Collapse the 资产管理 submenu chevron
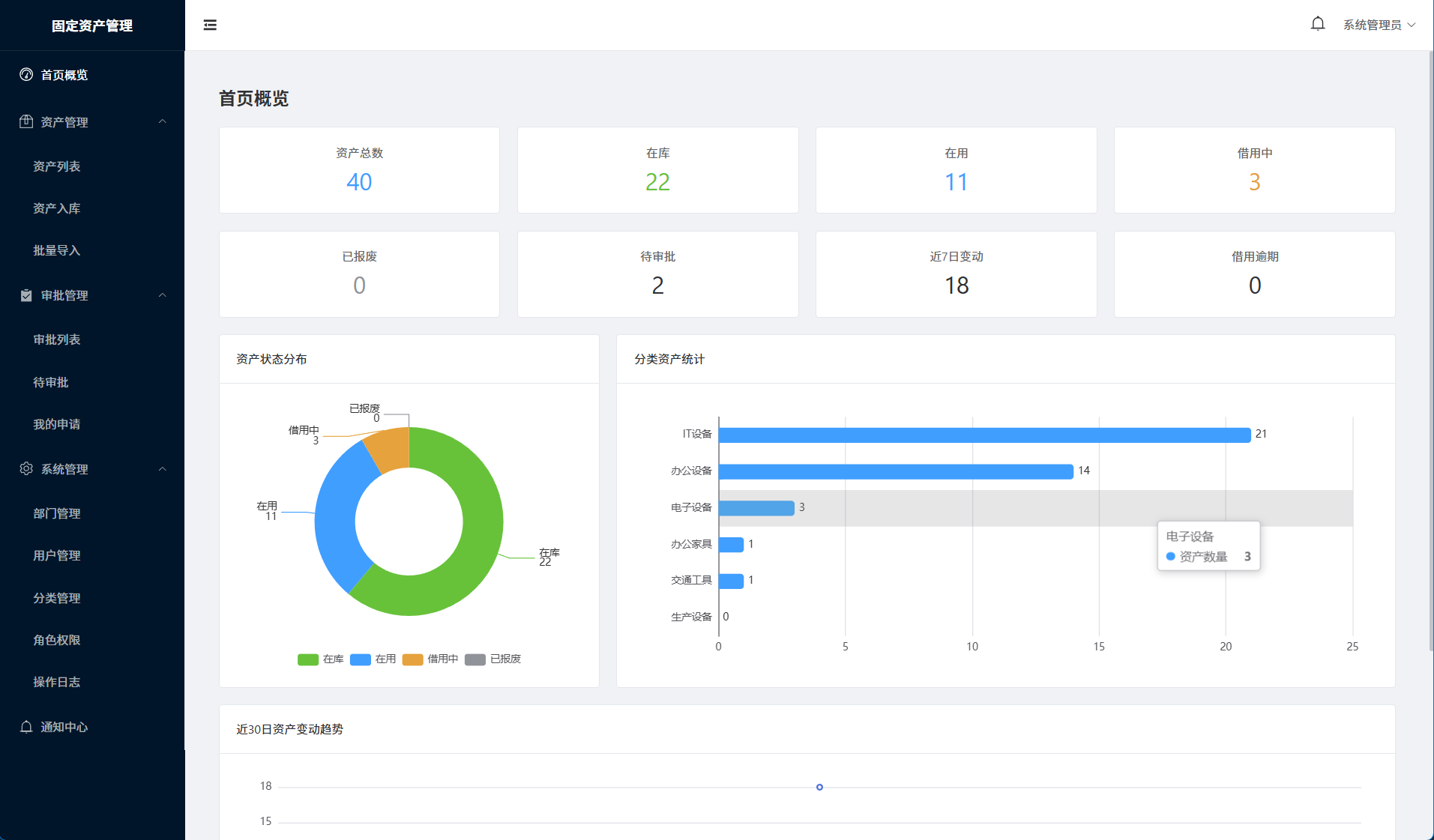The width and height of the screenshot is (1434, 840). click(x=163, y=121)
